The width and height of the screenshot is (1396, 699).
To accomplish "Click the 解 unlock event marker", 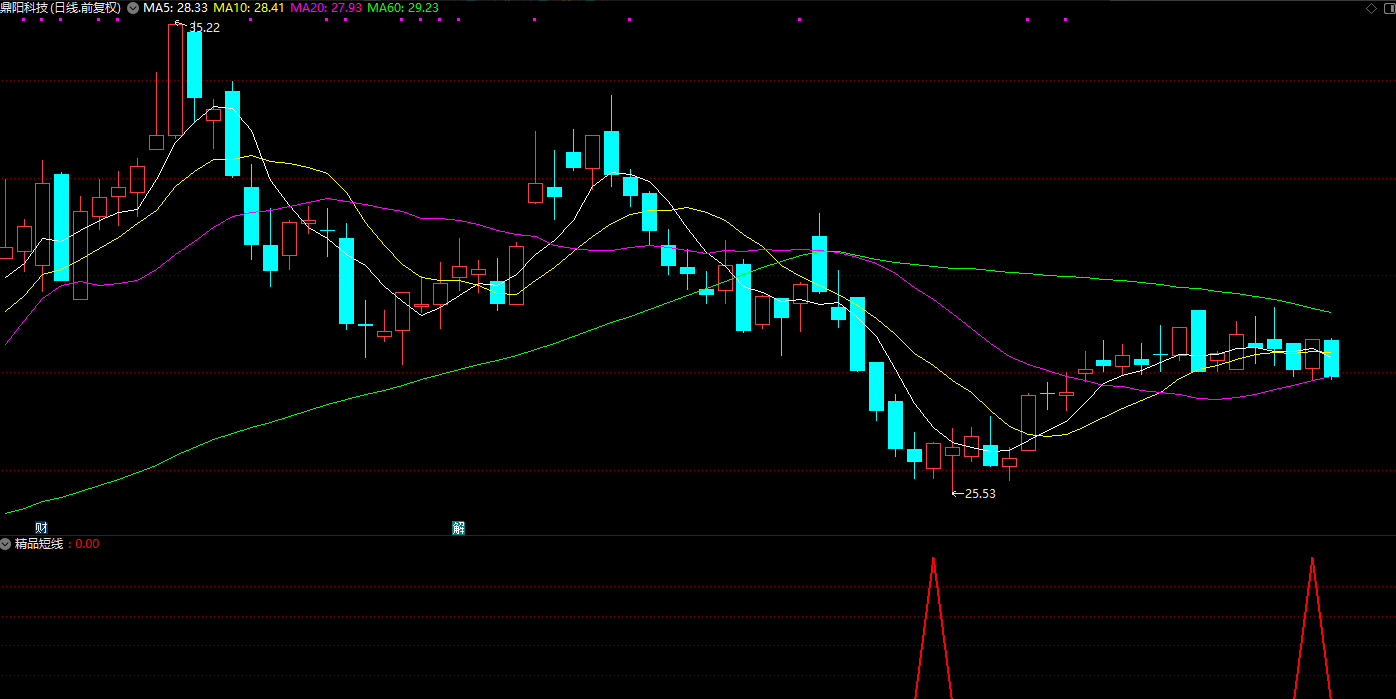I will pos(458,528).
